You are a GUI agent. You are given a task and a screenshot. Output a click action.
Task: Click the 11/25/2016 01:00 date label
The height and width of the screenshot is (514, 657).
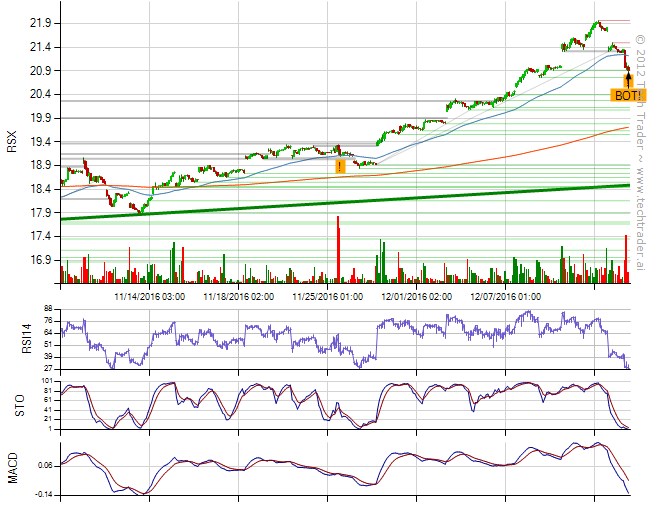coord(327,296)
